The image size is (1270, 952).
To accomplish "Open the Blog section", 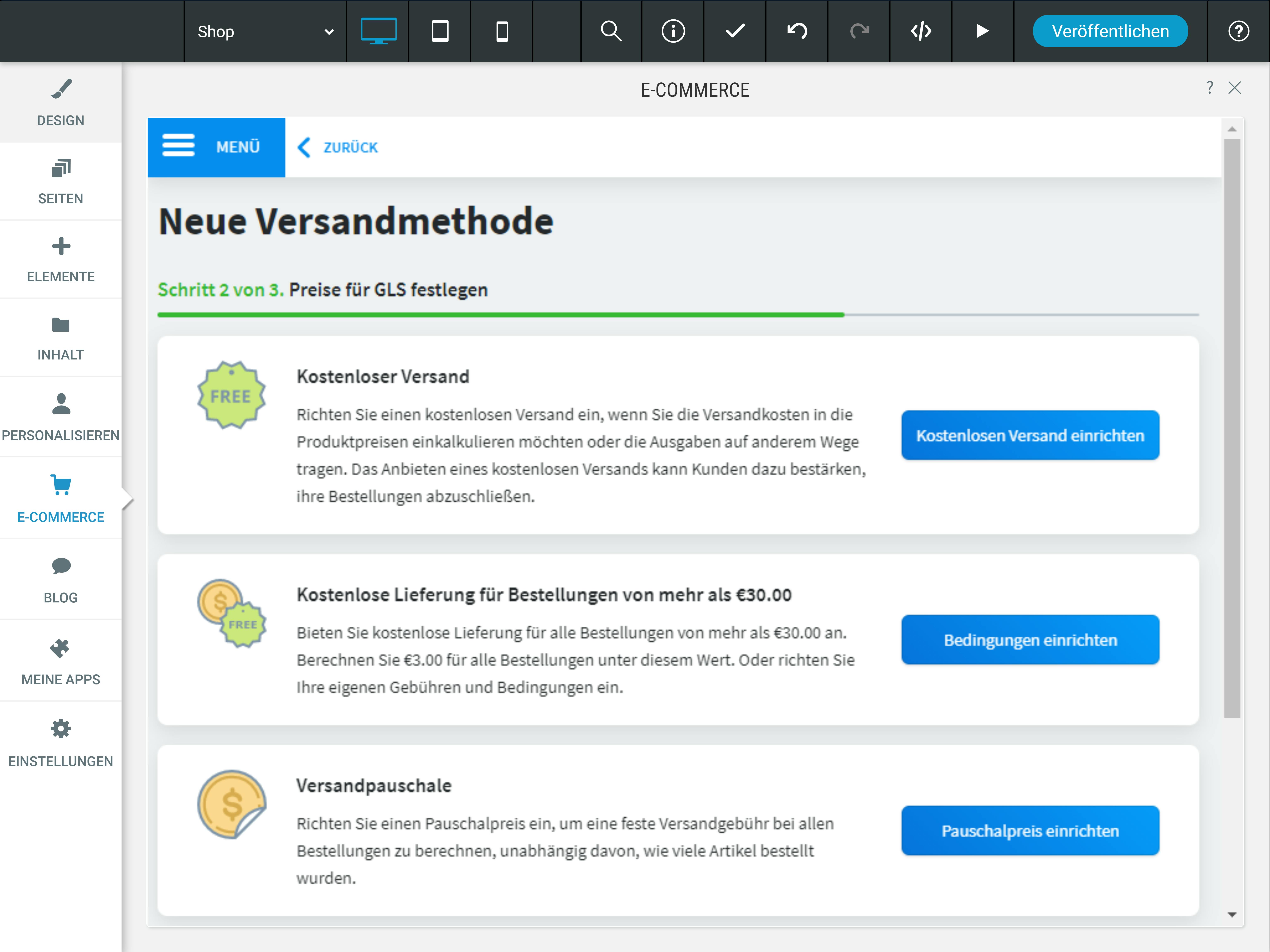I will 60,580.
